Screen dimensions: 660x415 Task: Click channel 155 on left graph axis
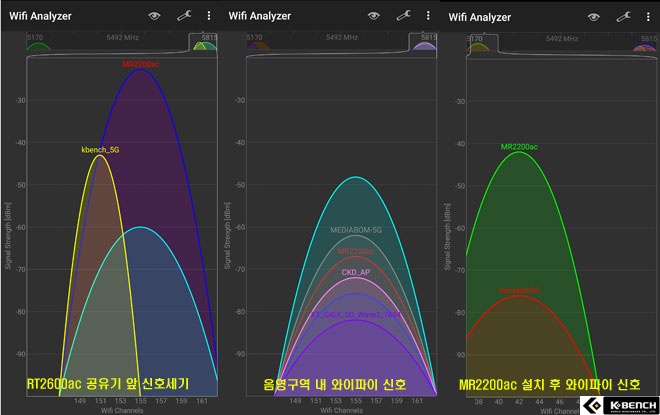pyautogui.click(x=141, y=401)
